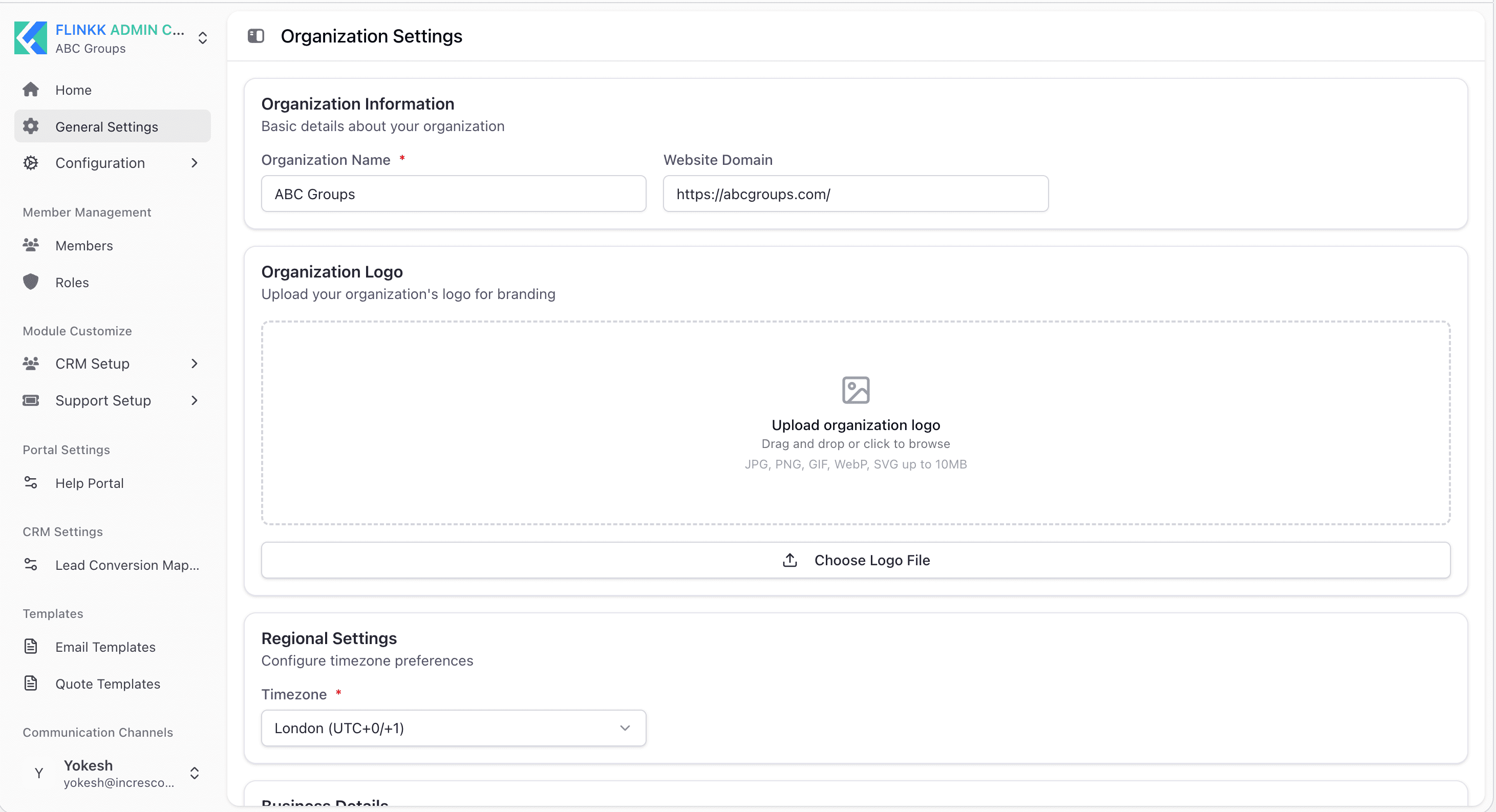
Task: Click the Home house icon
Action: coord(31,90)
